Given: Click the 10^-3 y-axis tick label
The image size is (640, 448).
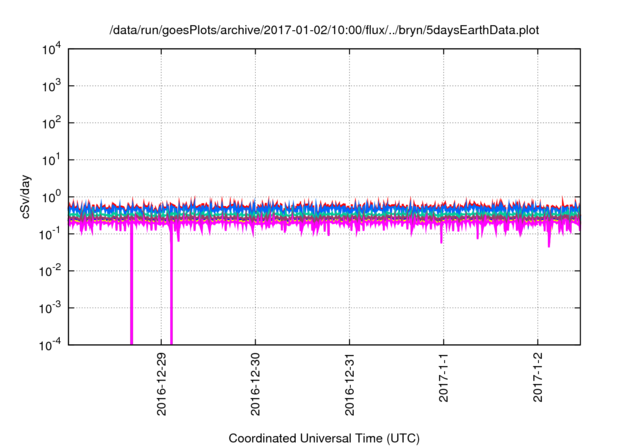Looking at the screenshot, I should pyautogui.click(x=50, y=308).
